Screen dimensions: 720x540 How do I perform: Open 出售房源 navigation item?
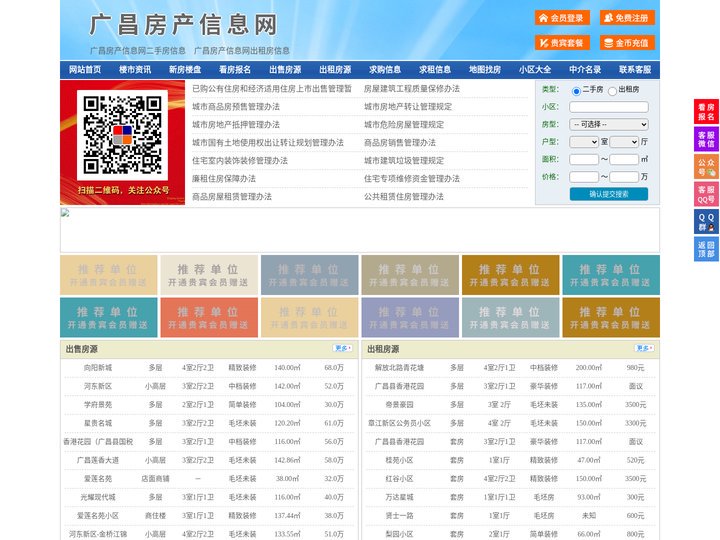coord(285,70)
